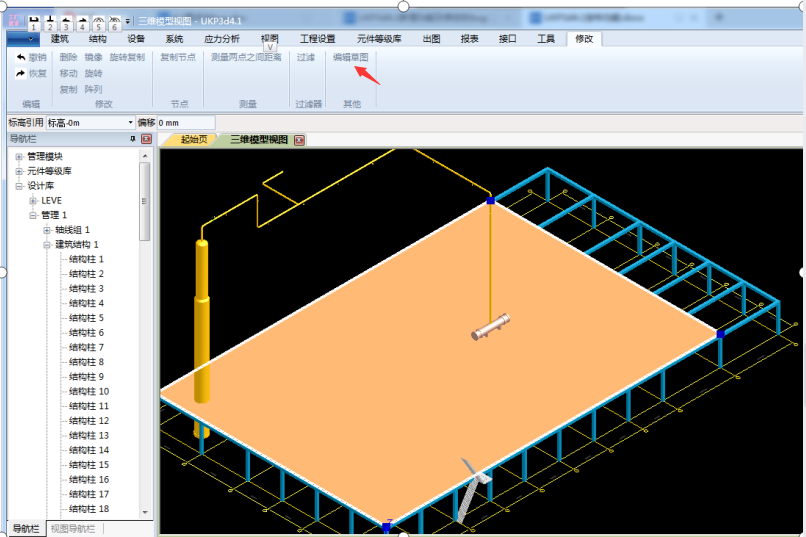The height and width of the screenshot is (537, 806).
Task: Open the 标高引用 elevation dropdown
Action: (130, 122)
